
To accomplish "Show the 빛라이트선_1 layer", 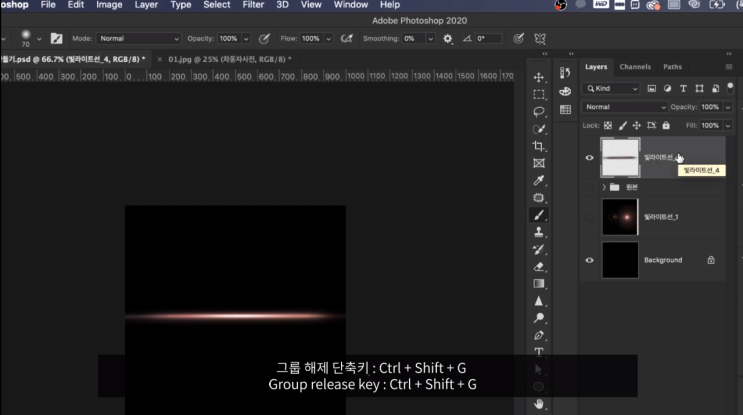I will point(589,217).
